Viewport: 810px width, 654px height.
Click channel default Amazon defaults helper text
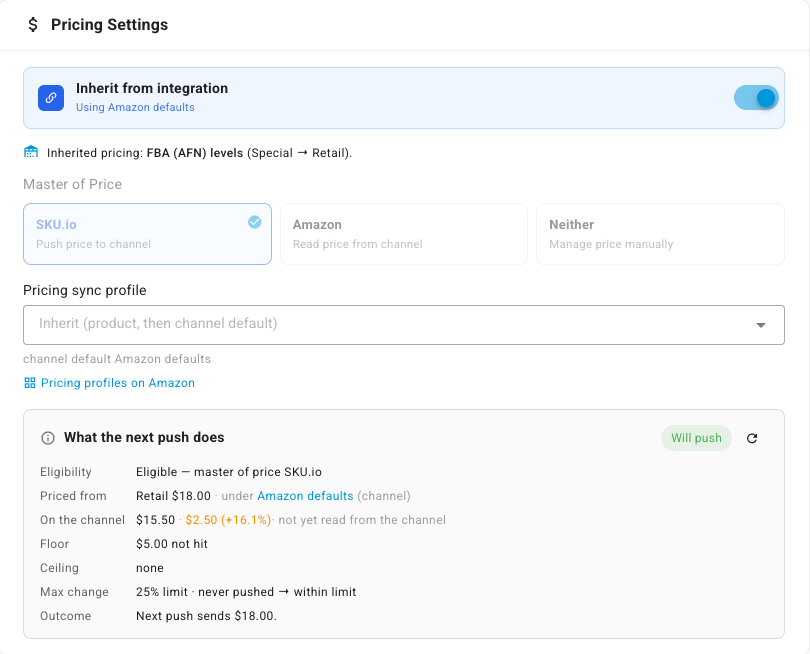coord(117,359)
